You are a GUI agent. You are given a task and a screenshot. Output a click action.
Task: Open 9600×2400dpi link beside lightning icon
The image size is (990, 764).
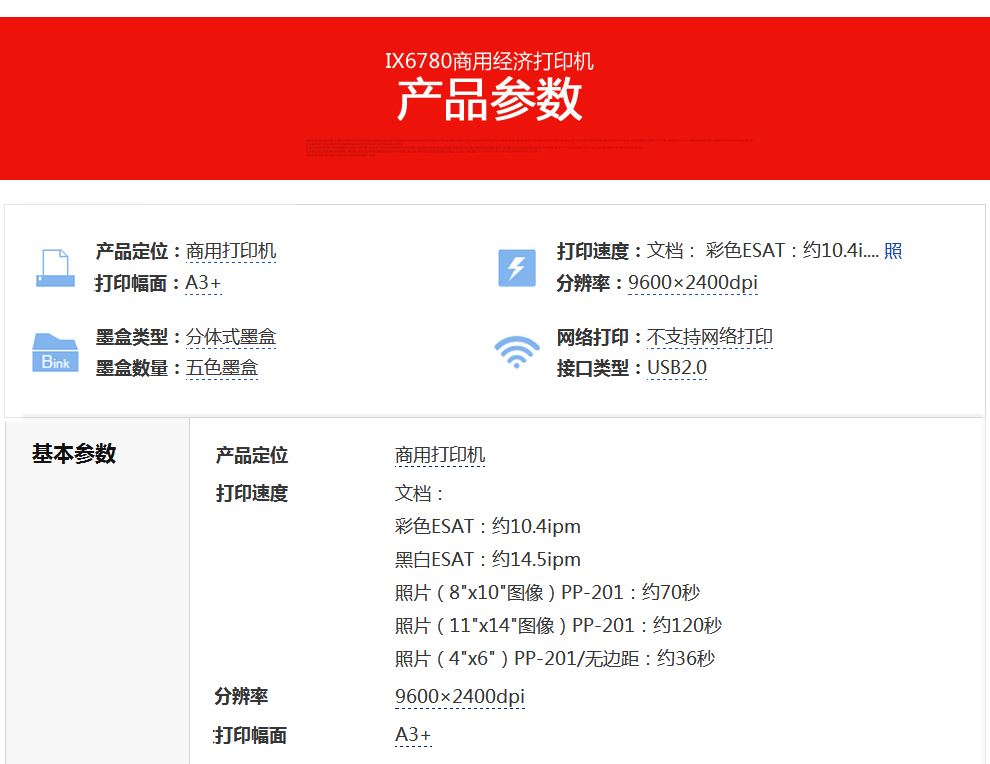pos(692,283)
